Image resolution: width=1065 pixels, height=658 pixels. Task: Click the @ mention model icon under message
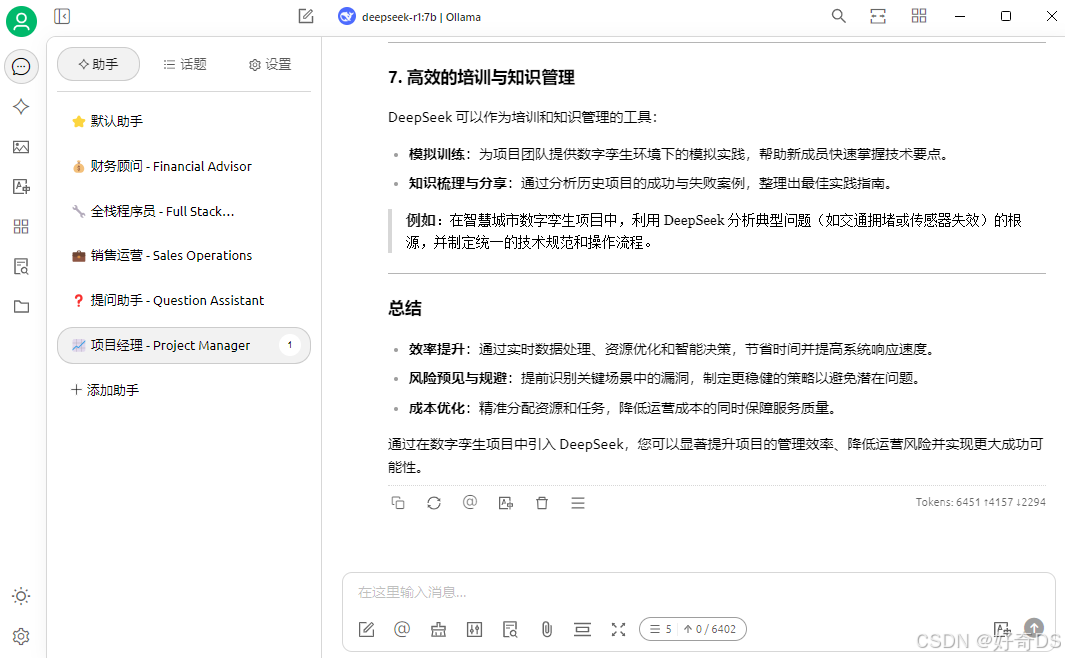pos(470,502)
